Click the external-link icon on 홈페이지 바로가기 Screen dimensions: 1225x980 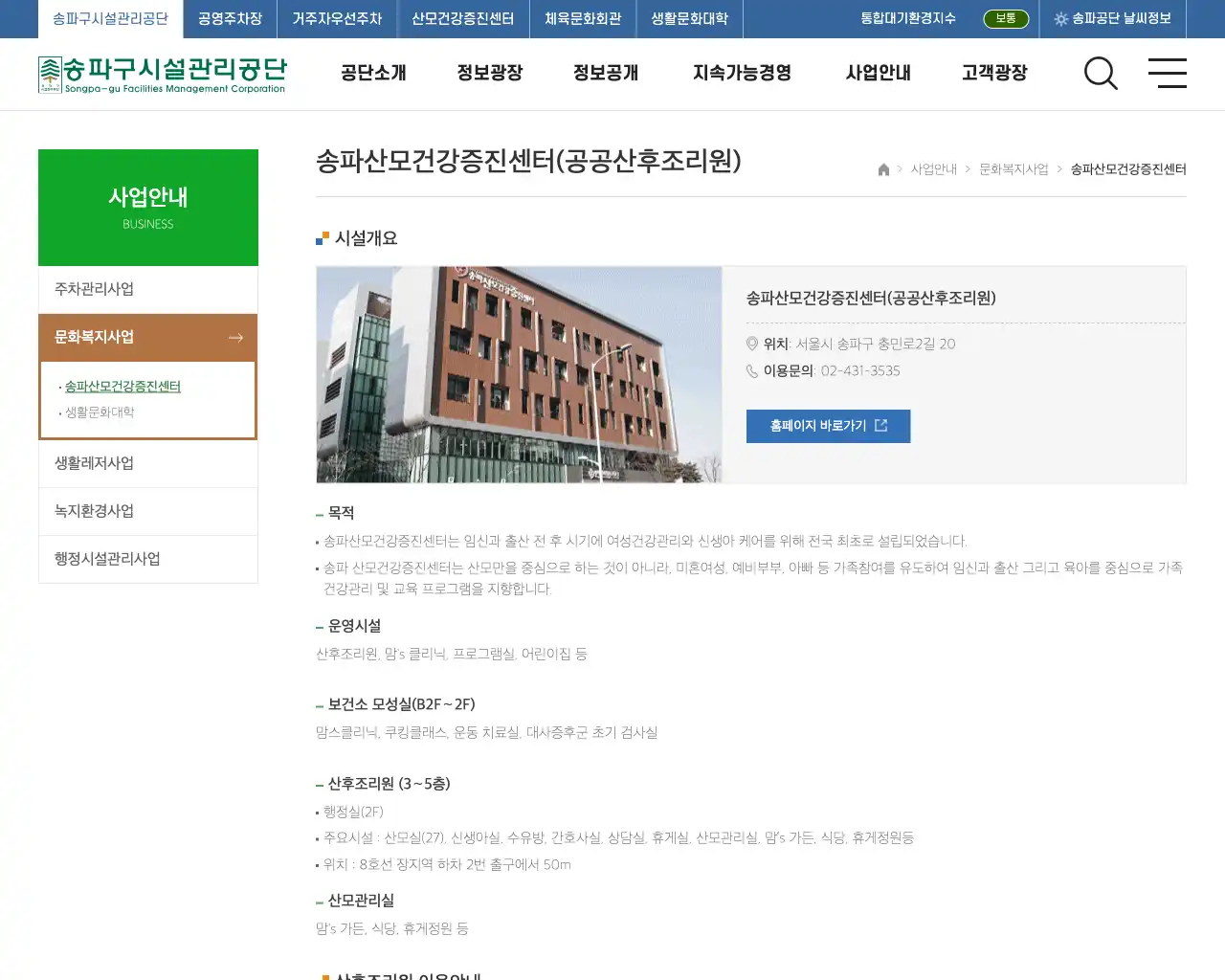[x=882, y=426]
